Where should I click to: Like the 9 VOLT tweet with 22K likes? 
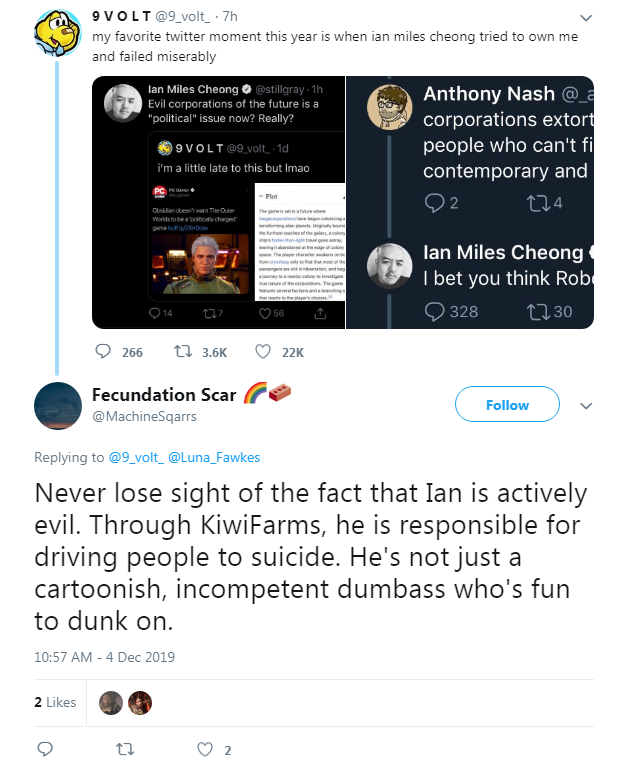263,351
